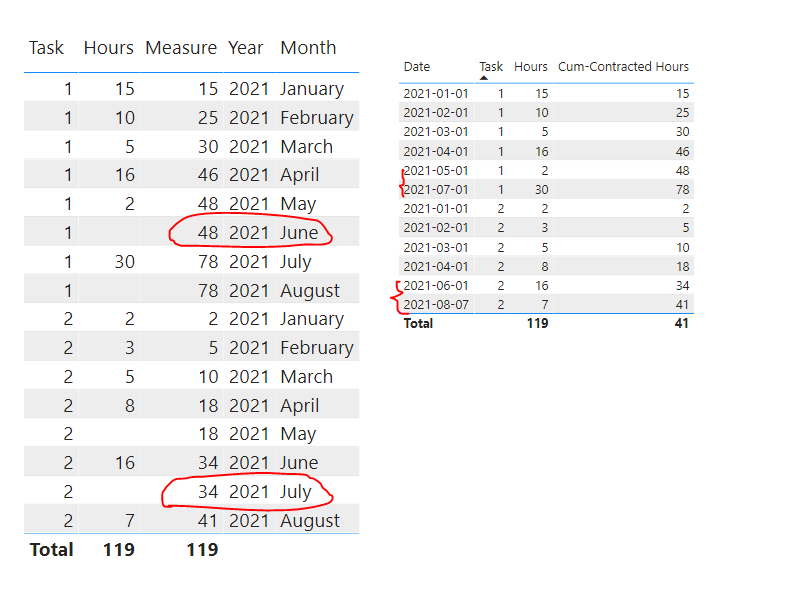Select the January cell for task 1

click(x=312, y=89)
